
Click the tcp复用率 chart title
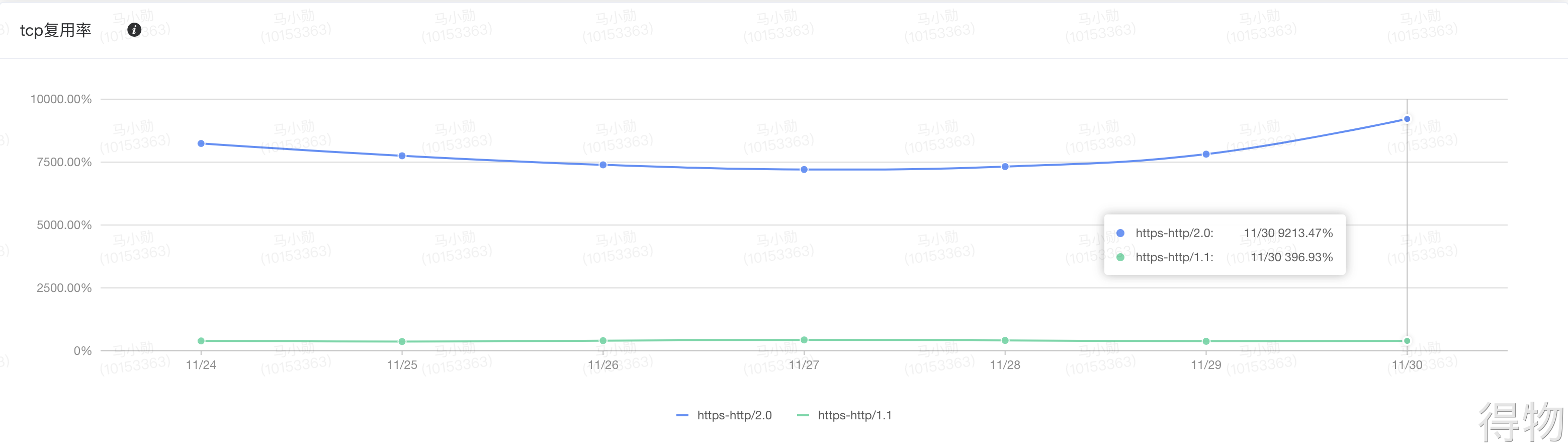click(55, 30)
